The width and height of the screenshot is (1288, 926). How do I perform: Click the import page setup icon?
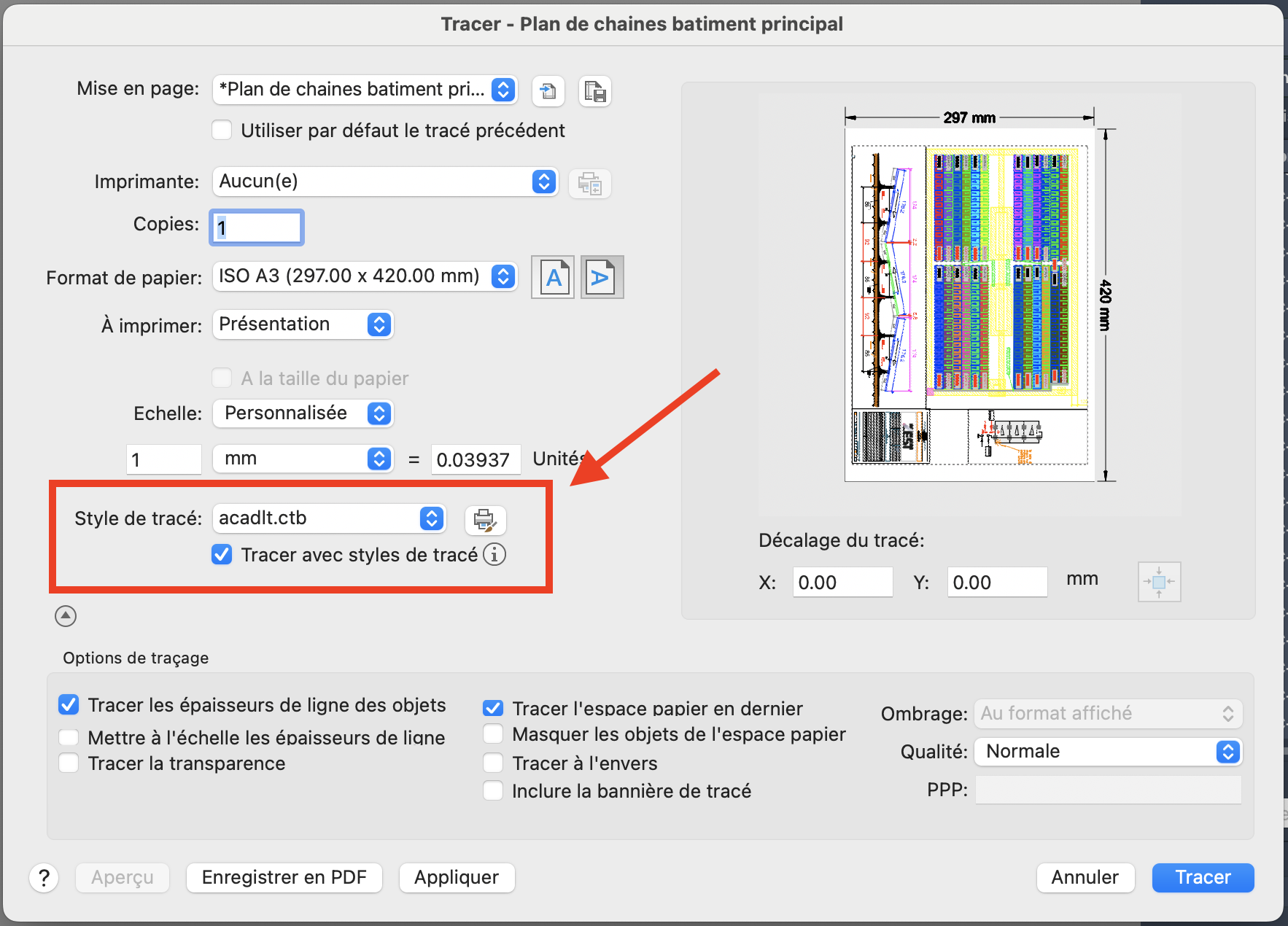click(548, 91)
